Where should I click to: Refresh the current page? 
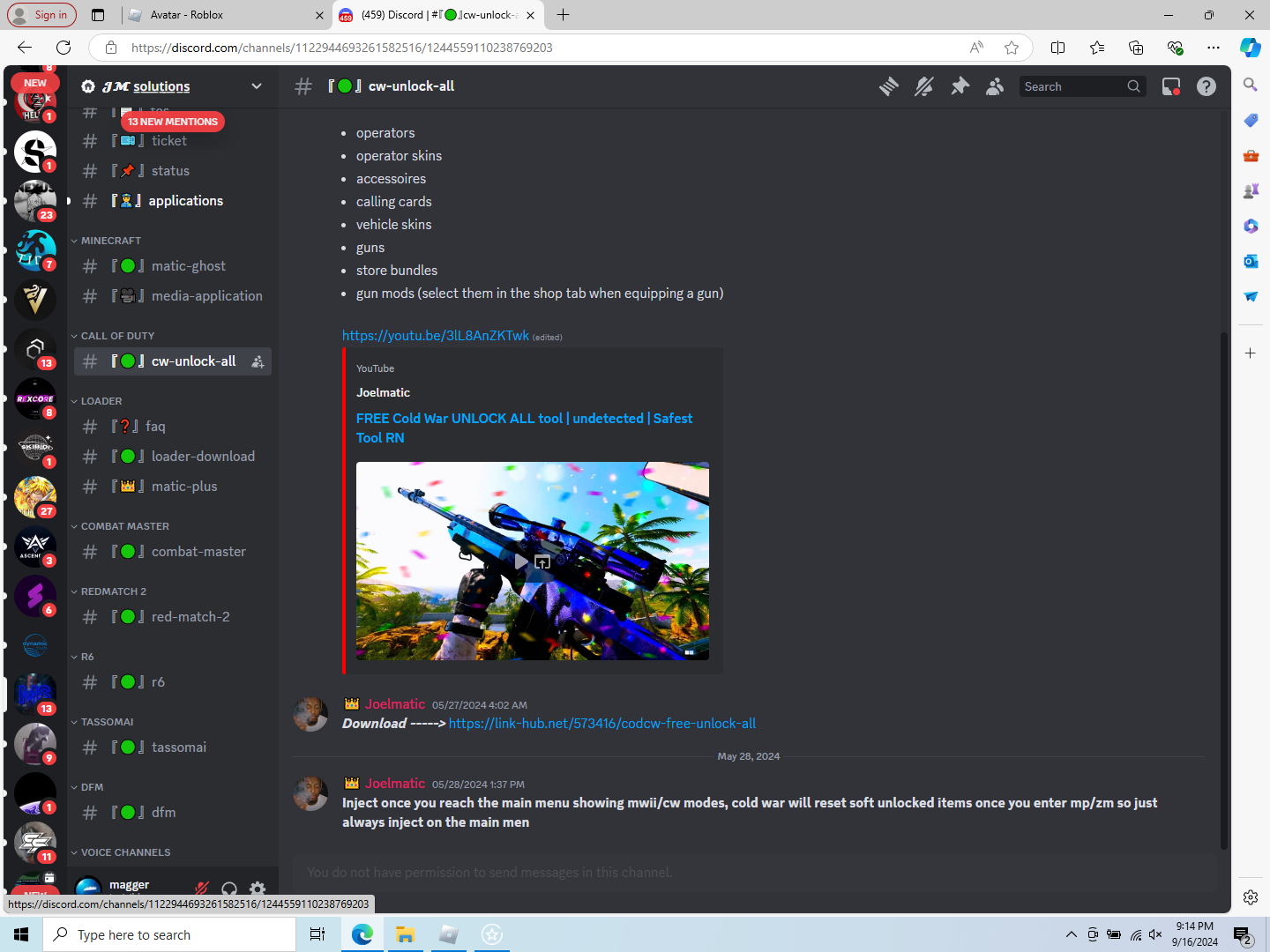coord(63,48)
